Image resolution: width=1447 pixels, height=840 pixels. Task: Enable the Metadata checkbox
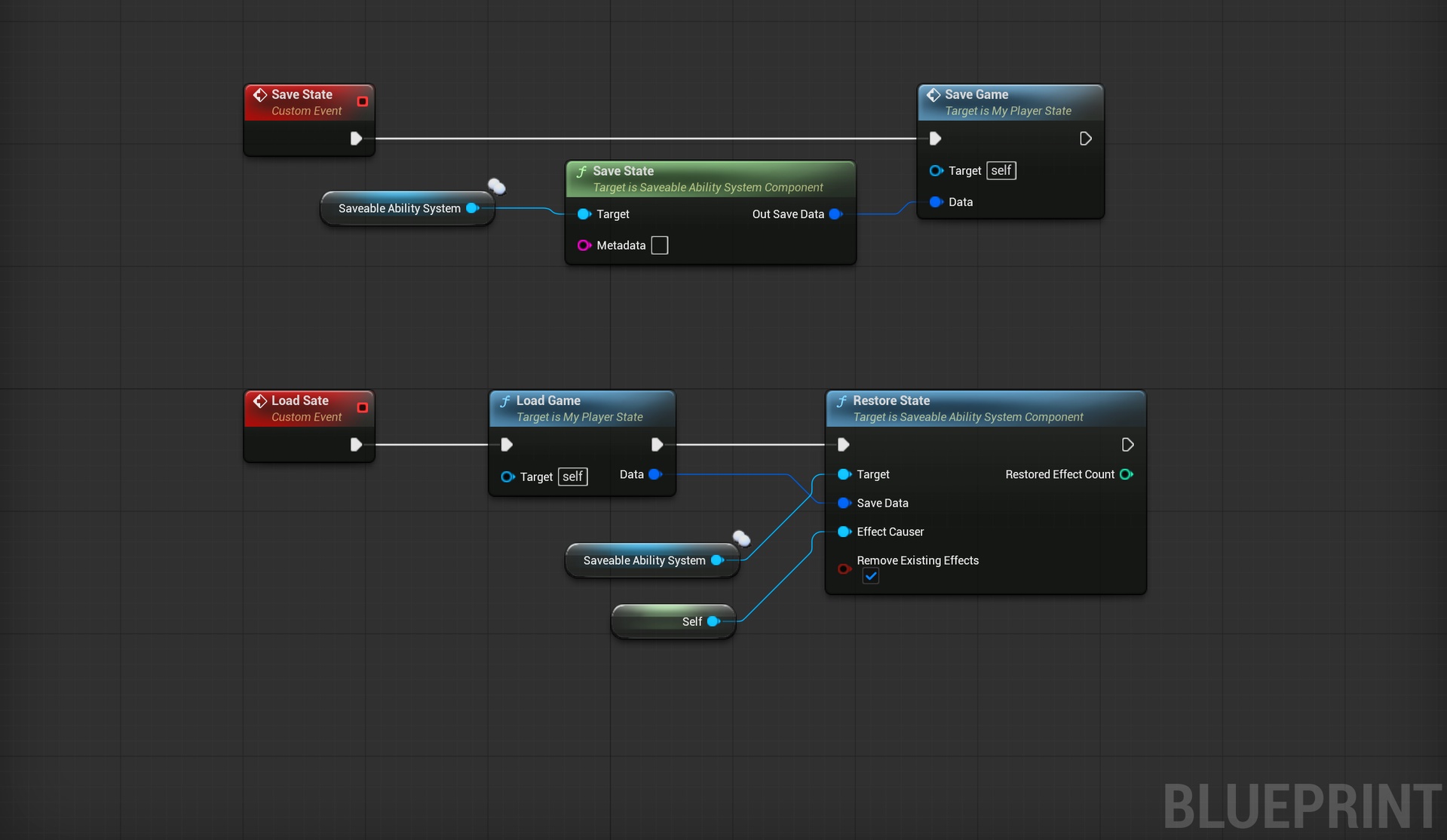pyautogui.click(x=660, y=245)
